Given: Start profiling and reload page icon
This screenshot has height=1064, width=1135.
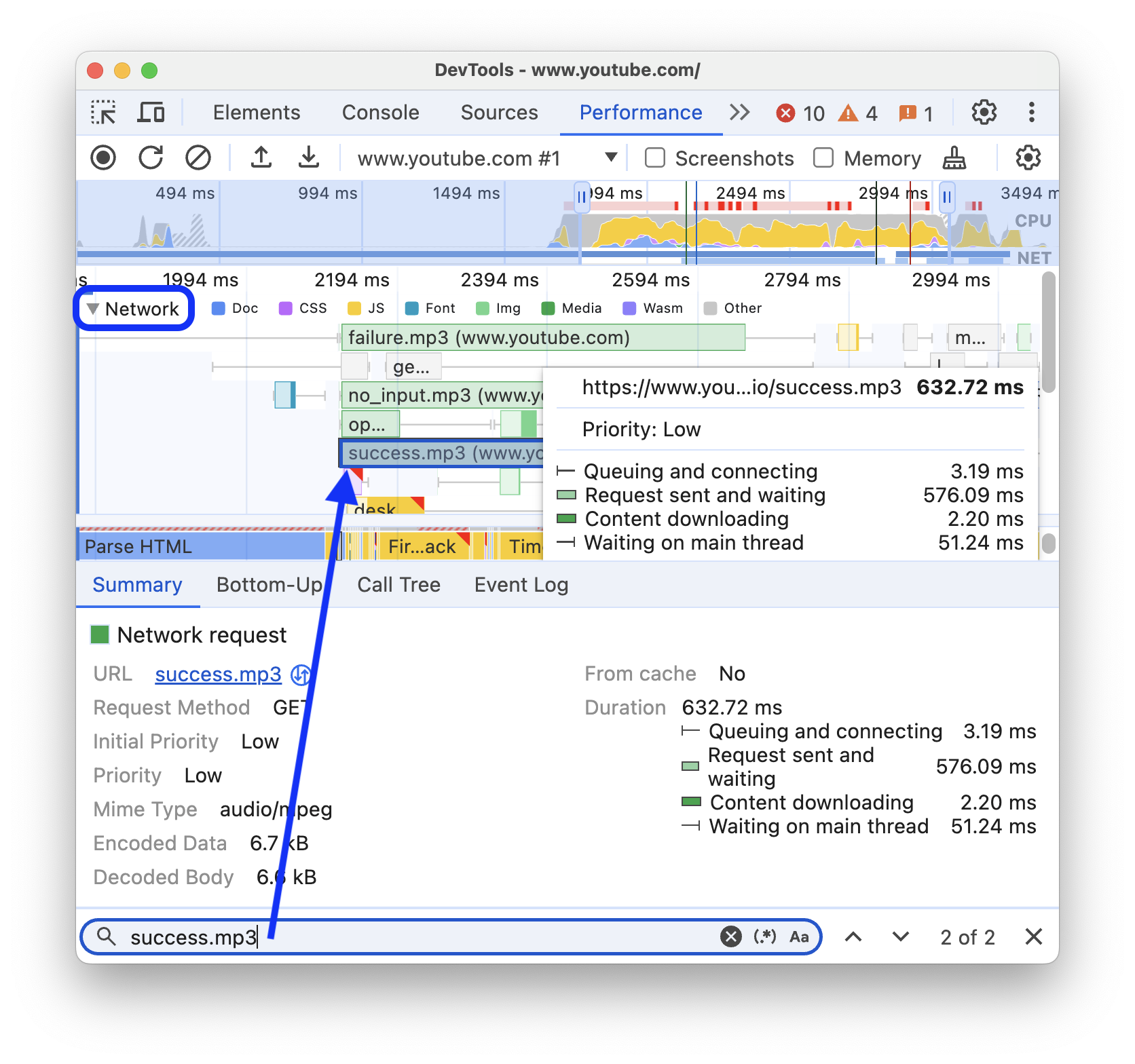Looking at the screenshot, I should click(151, 157).
